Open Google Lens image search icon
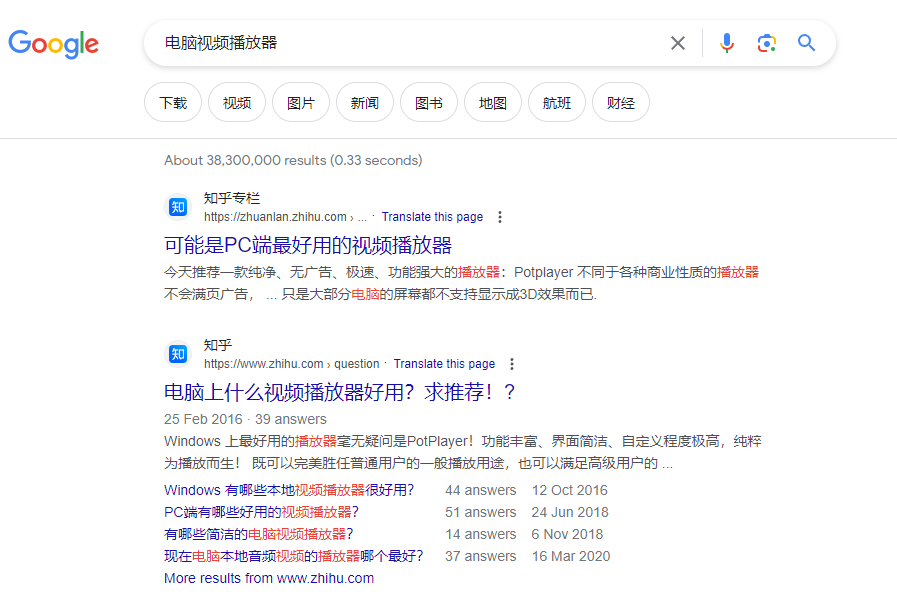This screenshot has width=897, height=596. [x=767, y=43]
